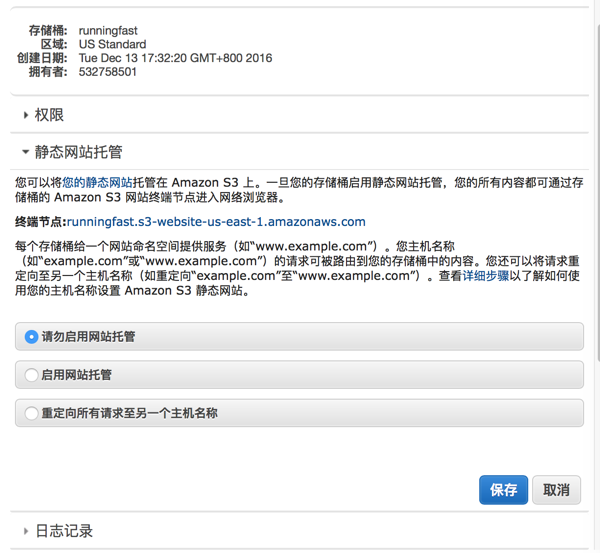Screen dimensions: 600x553
Task: Expand the 日志记录 section triangle
Action: point(26,531)
